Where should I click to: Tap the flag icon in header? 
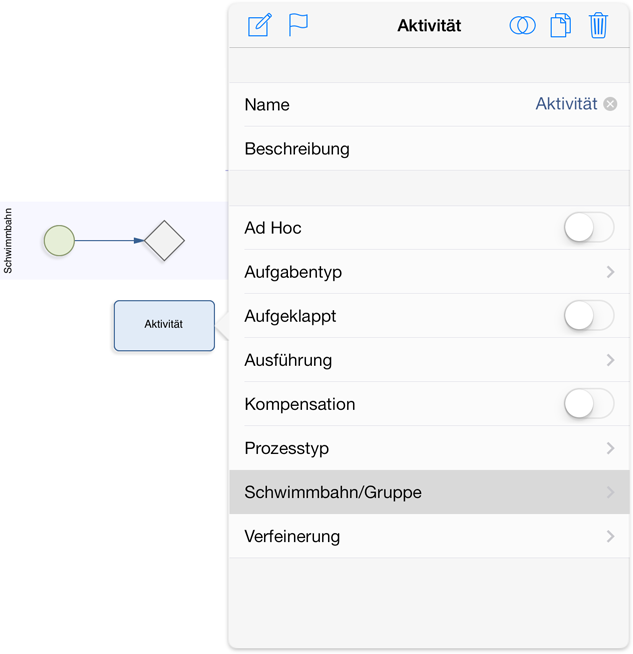click(x=298, y=25)
